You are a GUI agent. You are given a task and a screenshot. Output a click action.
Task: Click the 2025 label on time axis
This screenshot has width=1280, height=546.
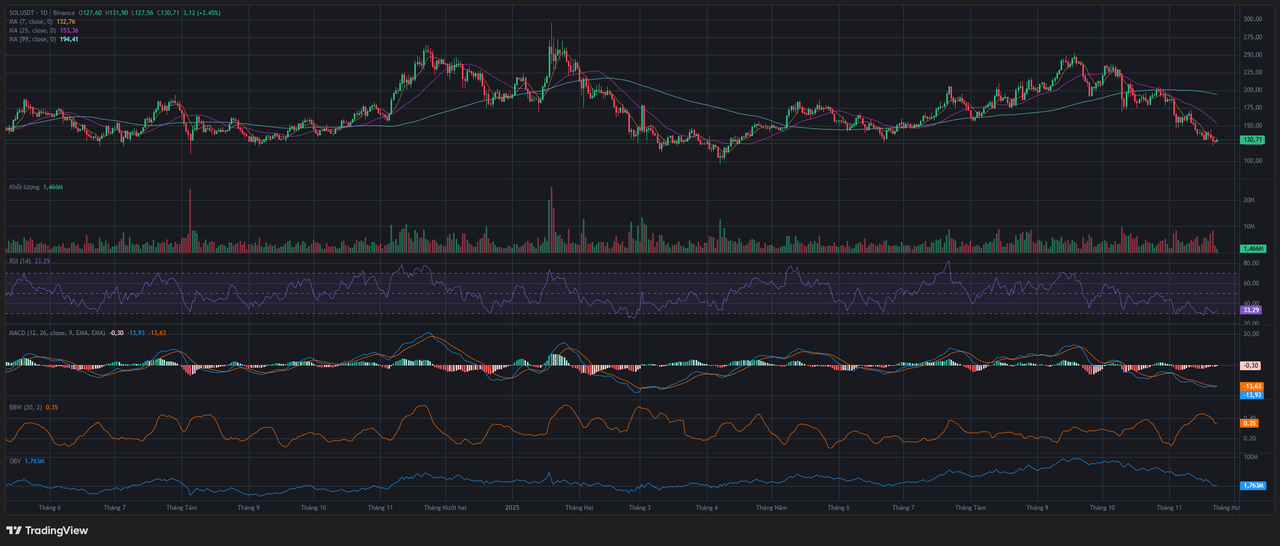(x=512, y=508)
